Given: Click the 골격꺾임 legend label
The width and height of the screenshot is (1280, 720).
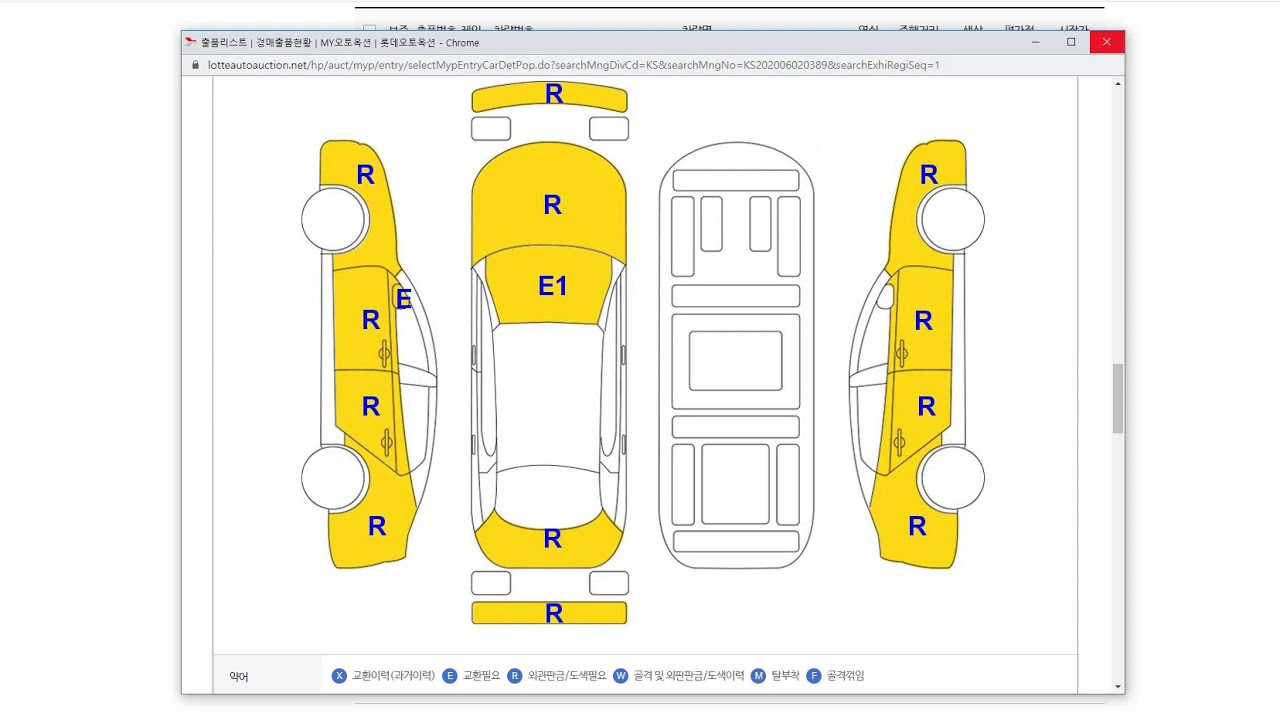Looking at the screenshot, I should pyautogui.click(x=846, y=676).
